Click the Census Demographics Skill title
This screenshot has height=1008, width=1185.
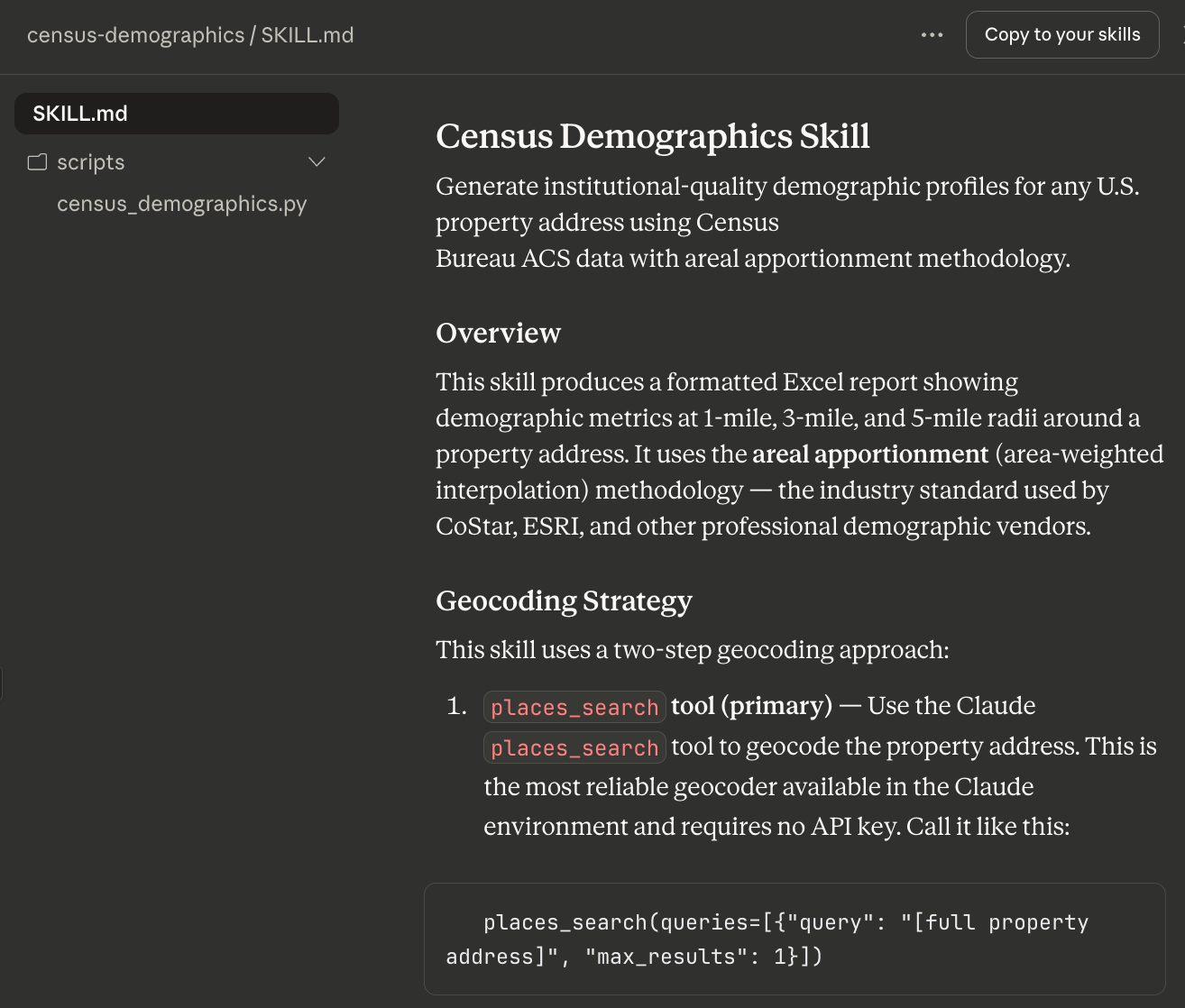coord(652,136)
